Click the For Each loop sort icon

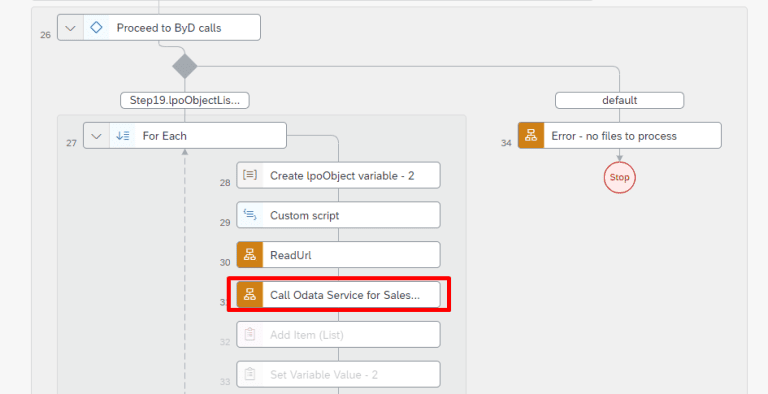[x=122, y=136]
